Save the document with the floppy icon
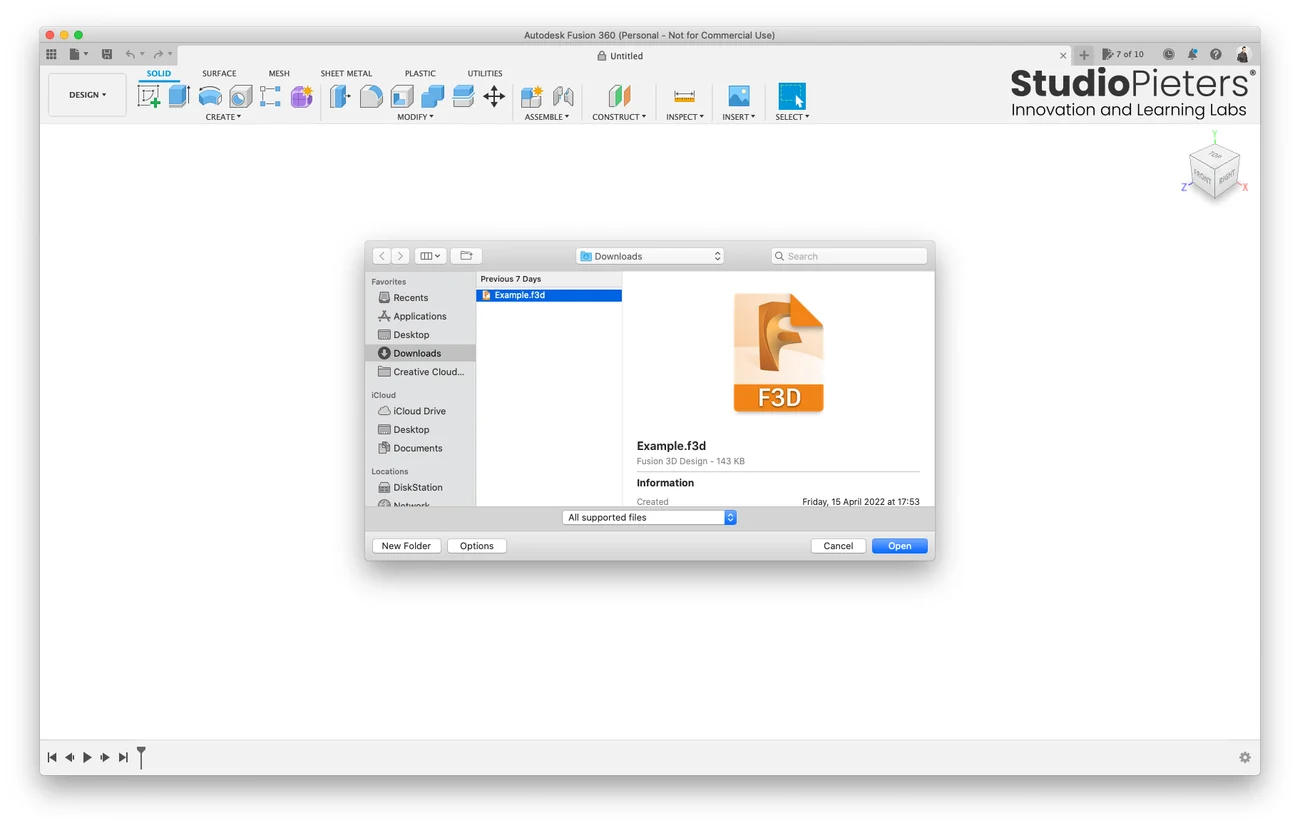Screen dimensions: 1300x828 [x=107, y=54]
